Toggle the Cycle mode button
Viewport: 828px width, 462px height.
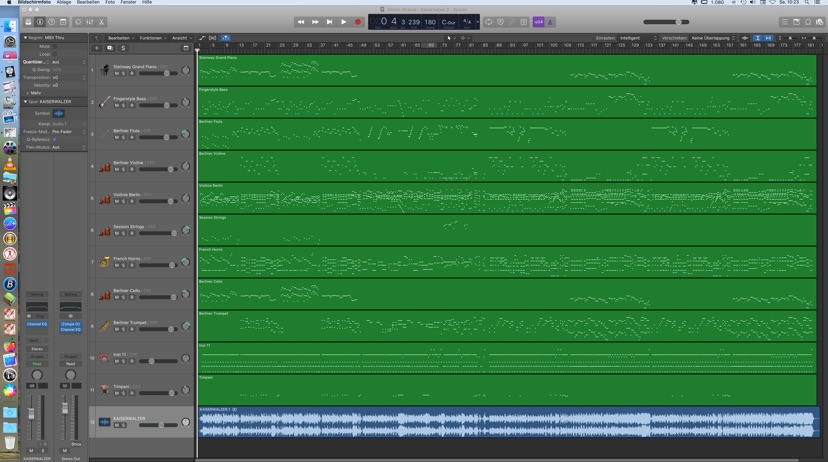pyautogui.click(x=489, y=22)
